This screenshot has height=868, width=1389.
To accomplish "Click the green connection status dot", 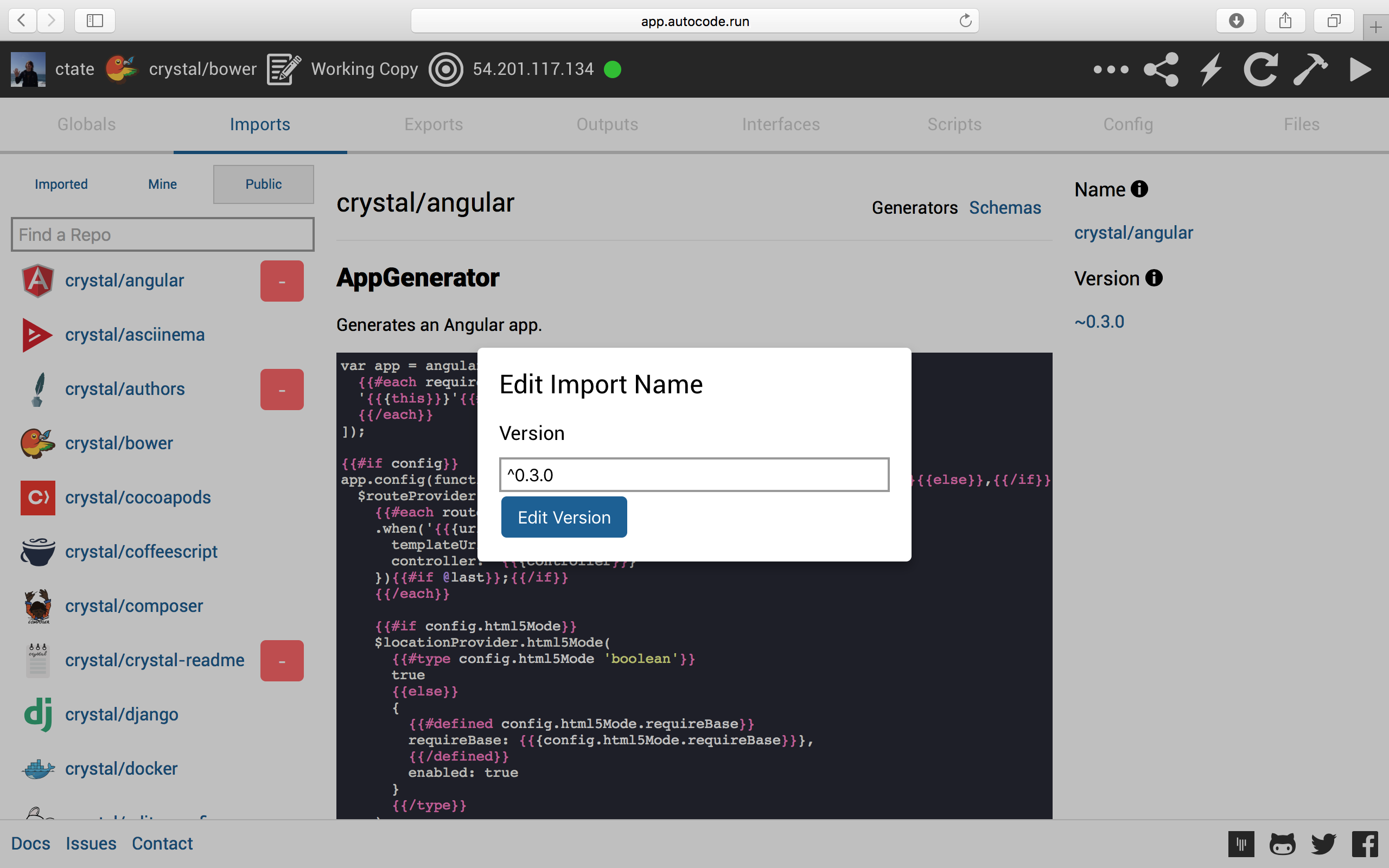I will click(x=613, y=69).
